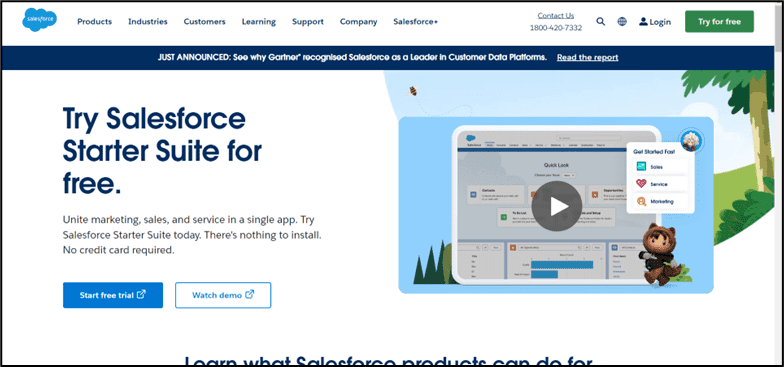The width and height of the screenshot is (784, 367).
Task: Expand the Learning navigation menu
Action: [x=258, y=22]
